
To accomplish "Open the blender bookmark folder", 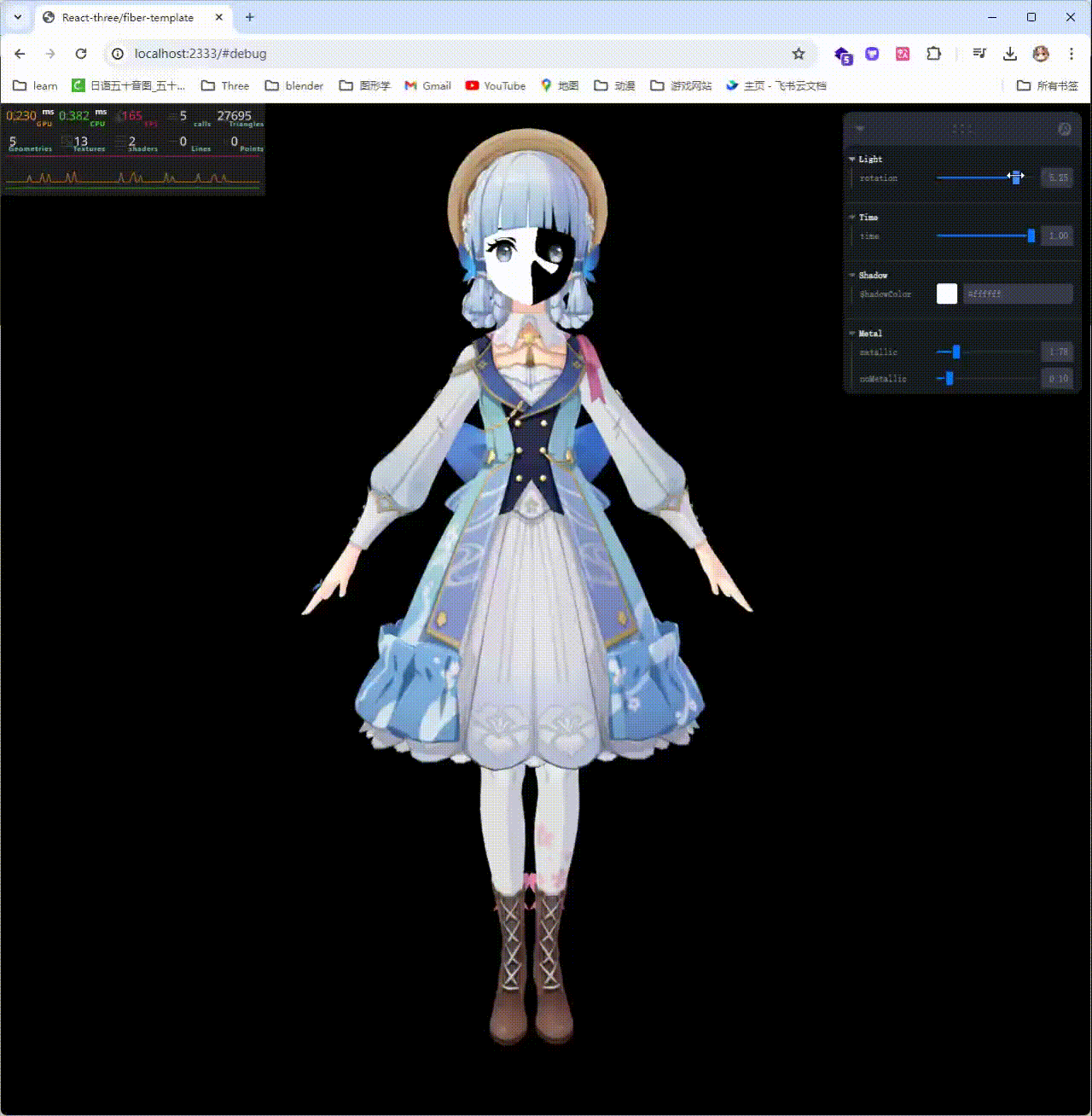I will click(293, 85).
